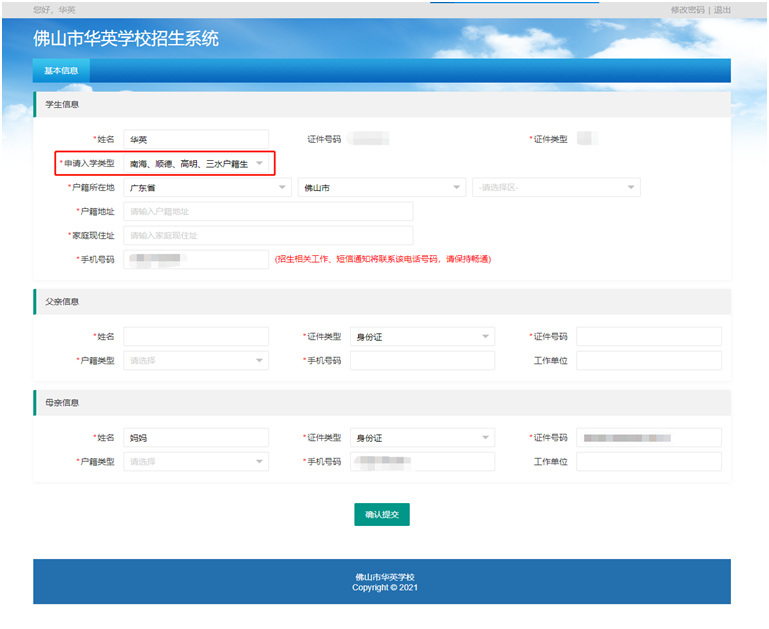
Task: Click the student 手机号码 field
Action: (x=196, y=259)
